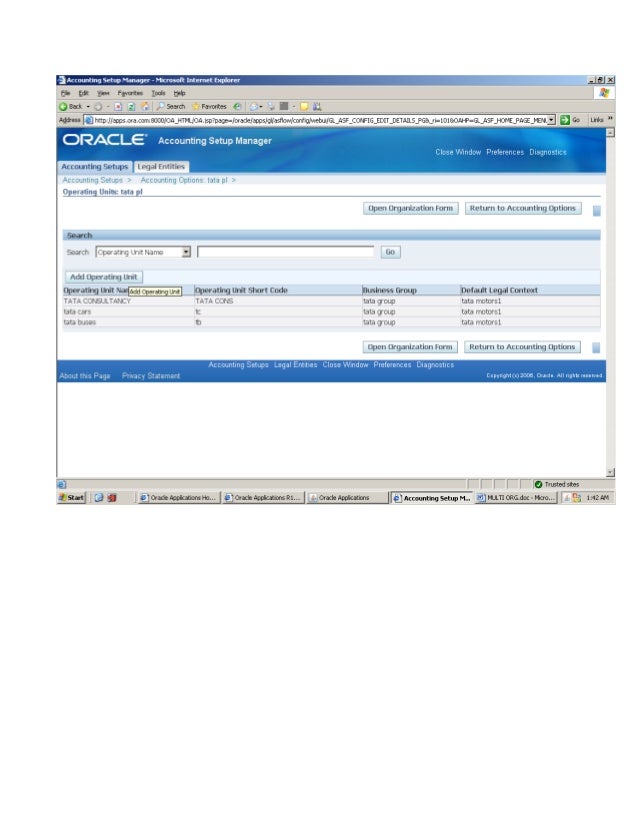Image resolution: width=638 pixels, height=826 pixels.
Task: Open the History toolbar icon
Action: (x=237, y=106)
